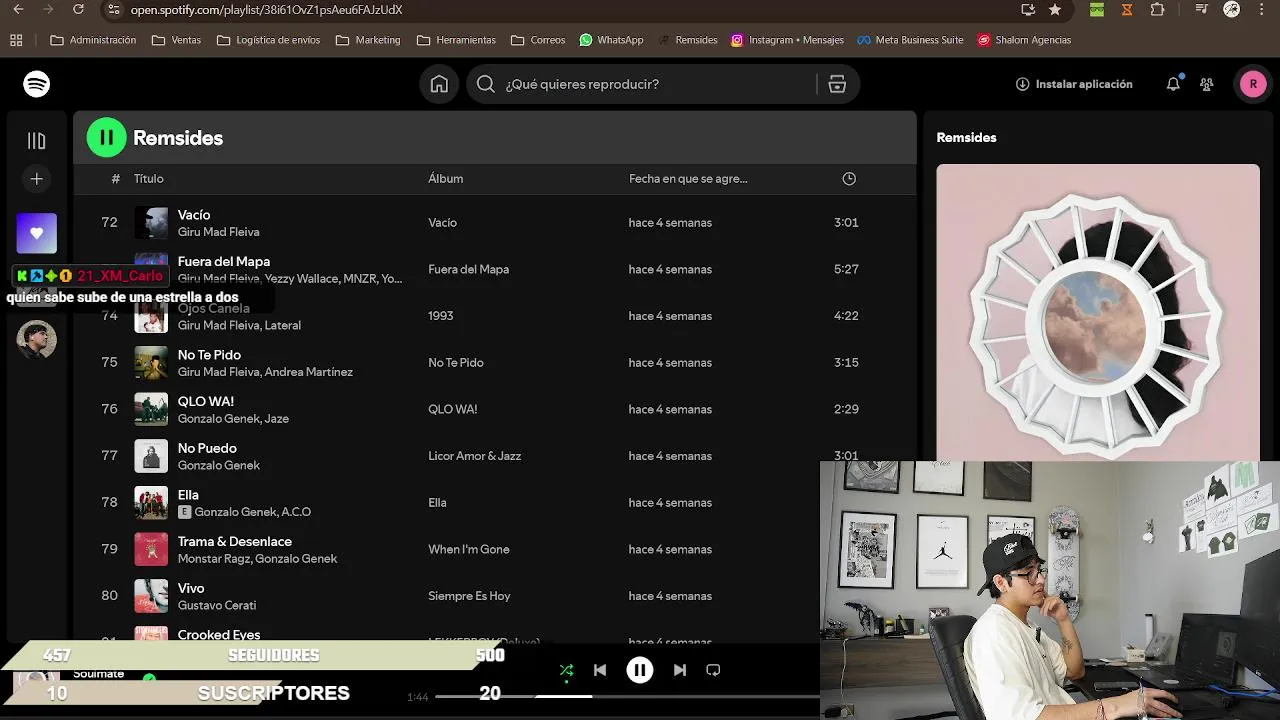The image size is (1280, 720).
Task: Click the search magnifier icon
Action: (486, 84)
